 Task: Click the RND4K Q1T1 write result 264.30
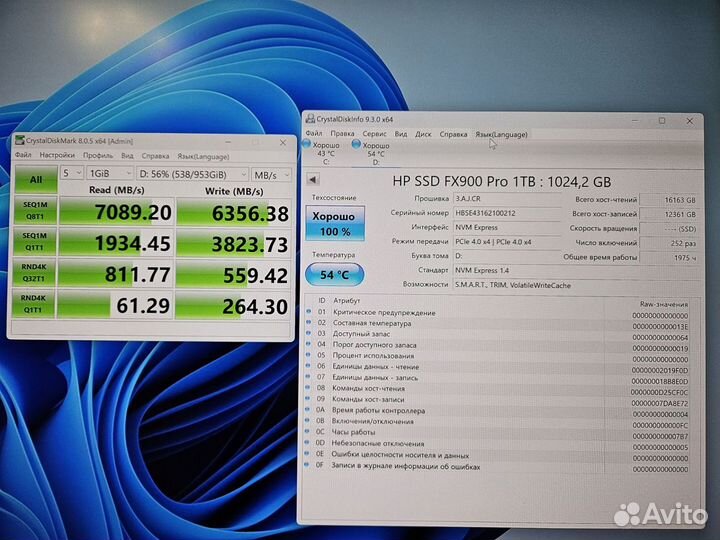coord(232,306)
